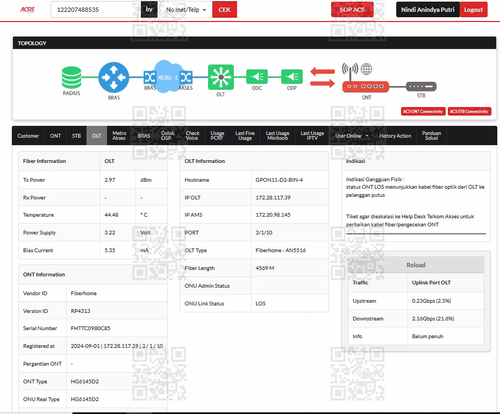Open the Last Usage Minitools tab
500x414 pixels.
277,135
